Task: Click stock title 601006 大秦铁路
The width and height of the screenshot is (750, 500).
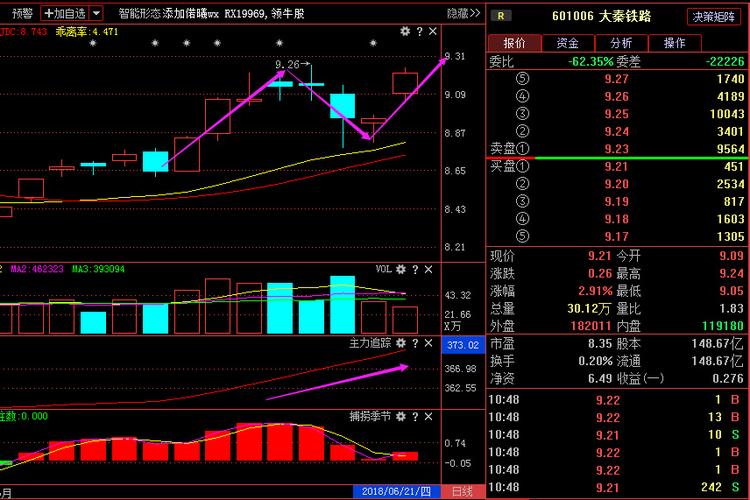Action: pos(601,16)
